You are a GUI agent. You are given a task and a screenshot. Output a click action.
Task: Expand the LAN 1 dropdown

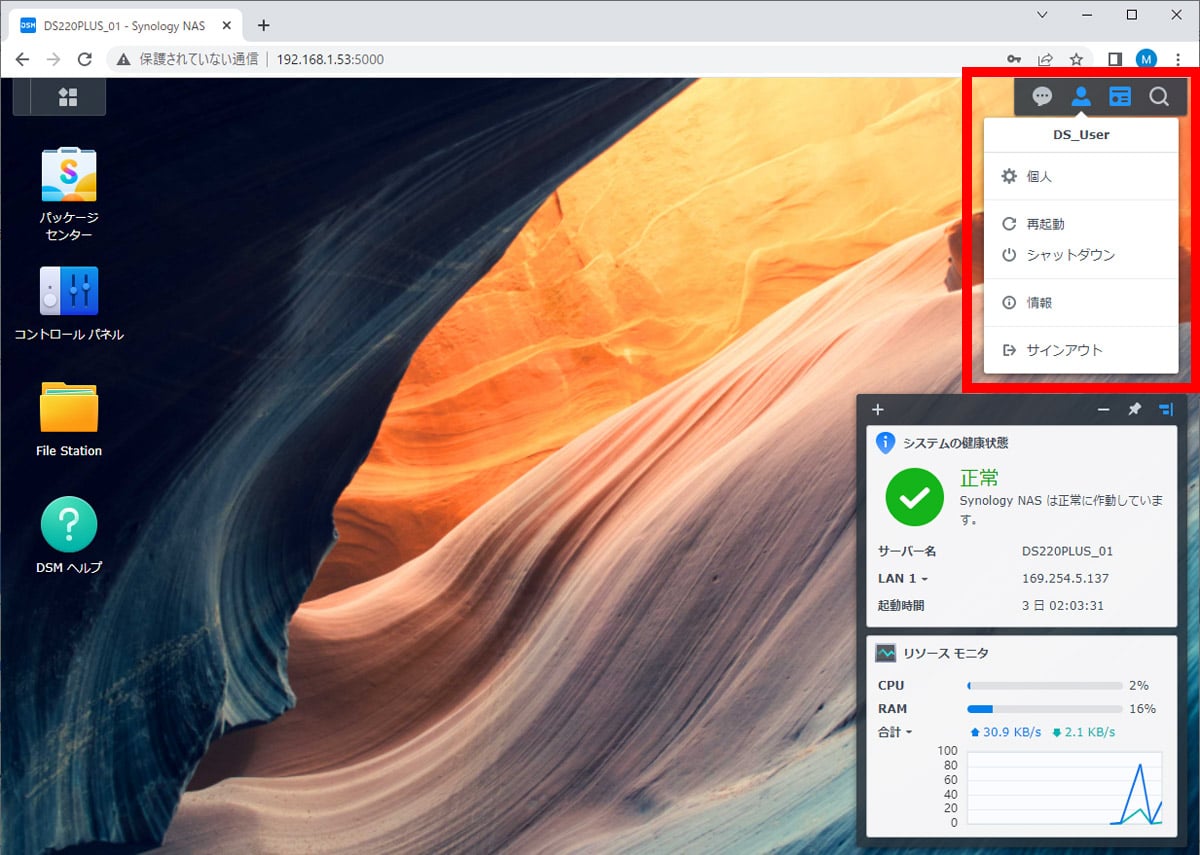903,579
